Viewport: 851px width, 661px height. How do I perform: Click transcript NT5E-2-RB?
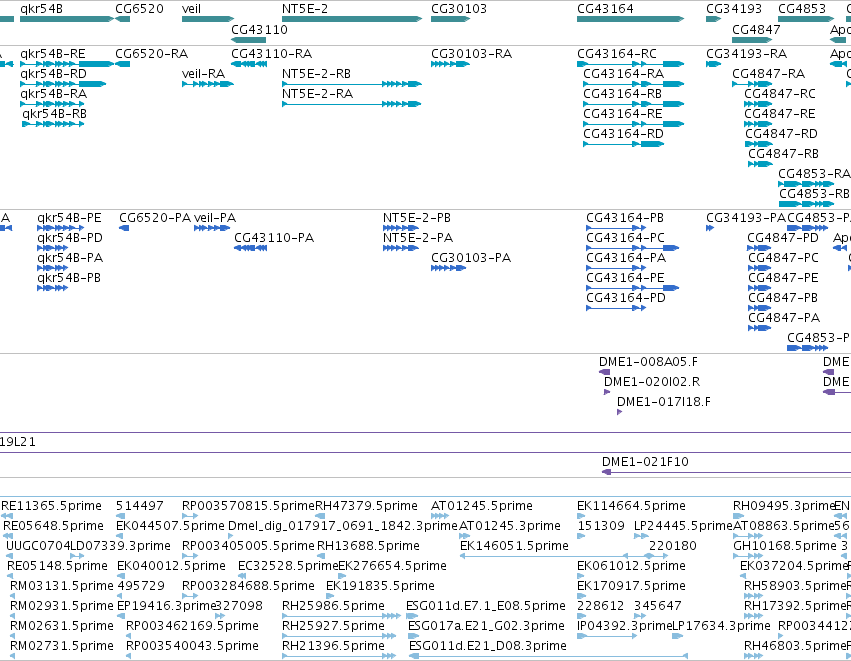click(x=352, y=84)
